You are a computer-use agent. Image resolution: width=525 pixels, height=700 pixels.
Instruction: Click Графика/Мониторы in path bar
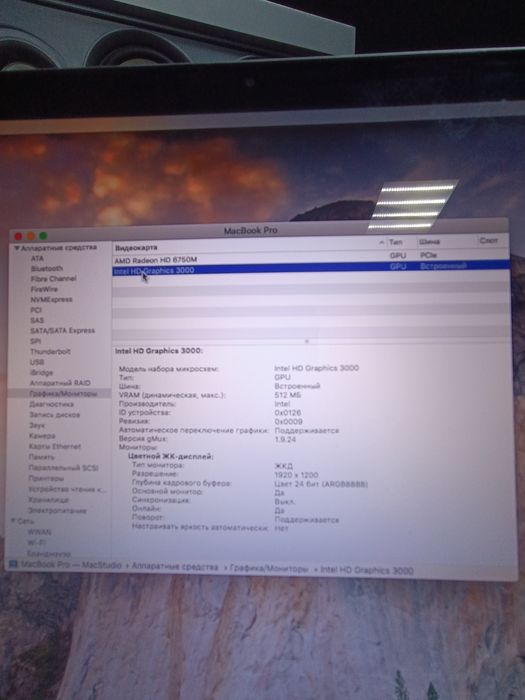(x=269, y=569)
